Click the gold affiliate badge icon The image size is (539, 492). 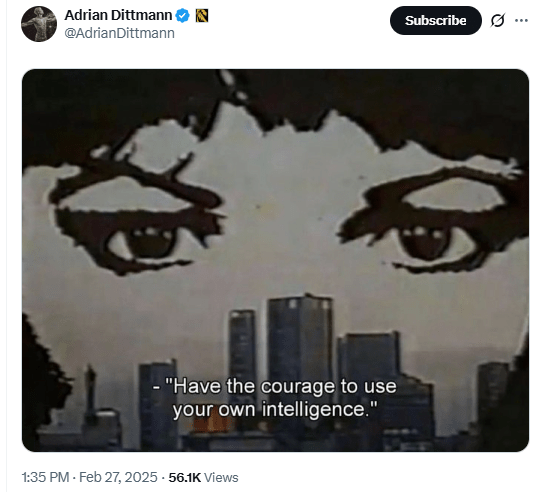(x=202, y=16)
